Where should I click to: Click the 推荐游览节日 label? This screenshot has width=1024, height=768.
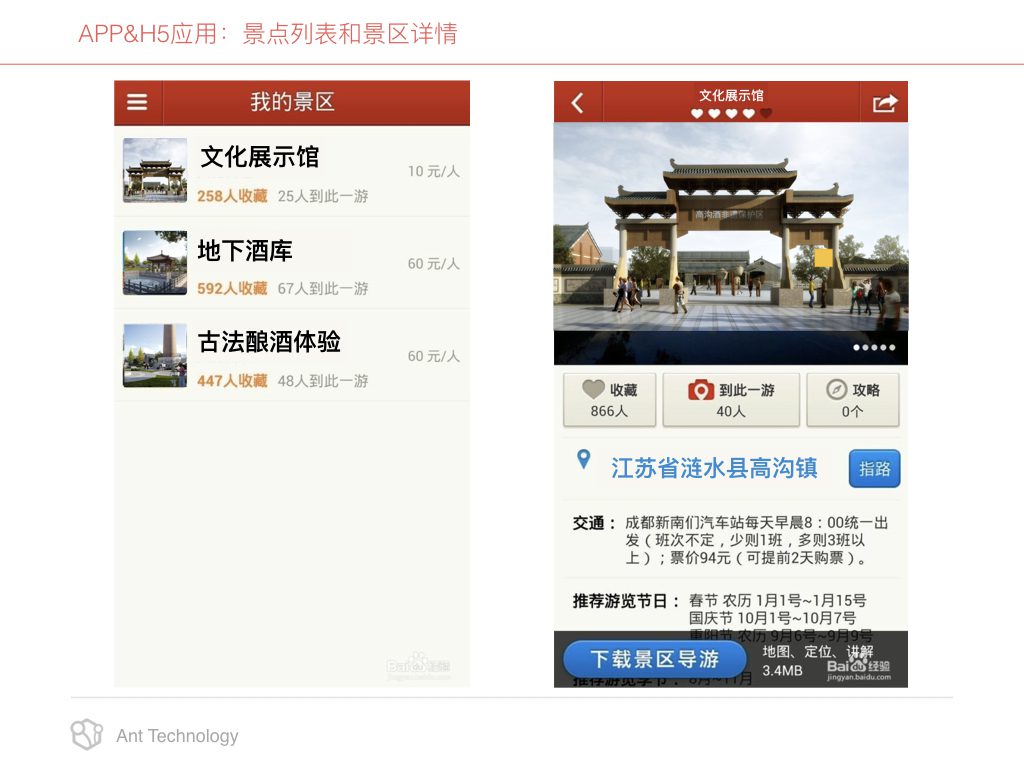pos(626,601)
